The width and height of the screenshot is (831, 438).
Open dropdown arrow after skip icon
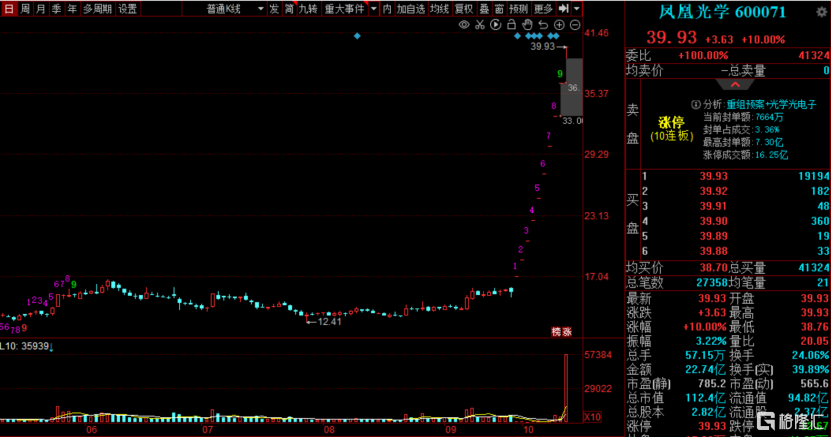(577, 8)
